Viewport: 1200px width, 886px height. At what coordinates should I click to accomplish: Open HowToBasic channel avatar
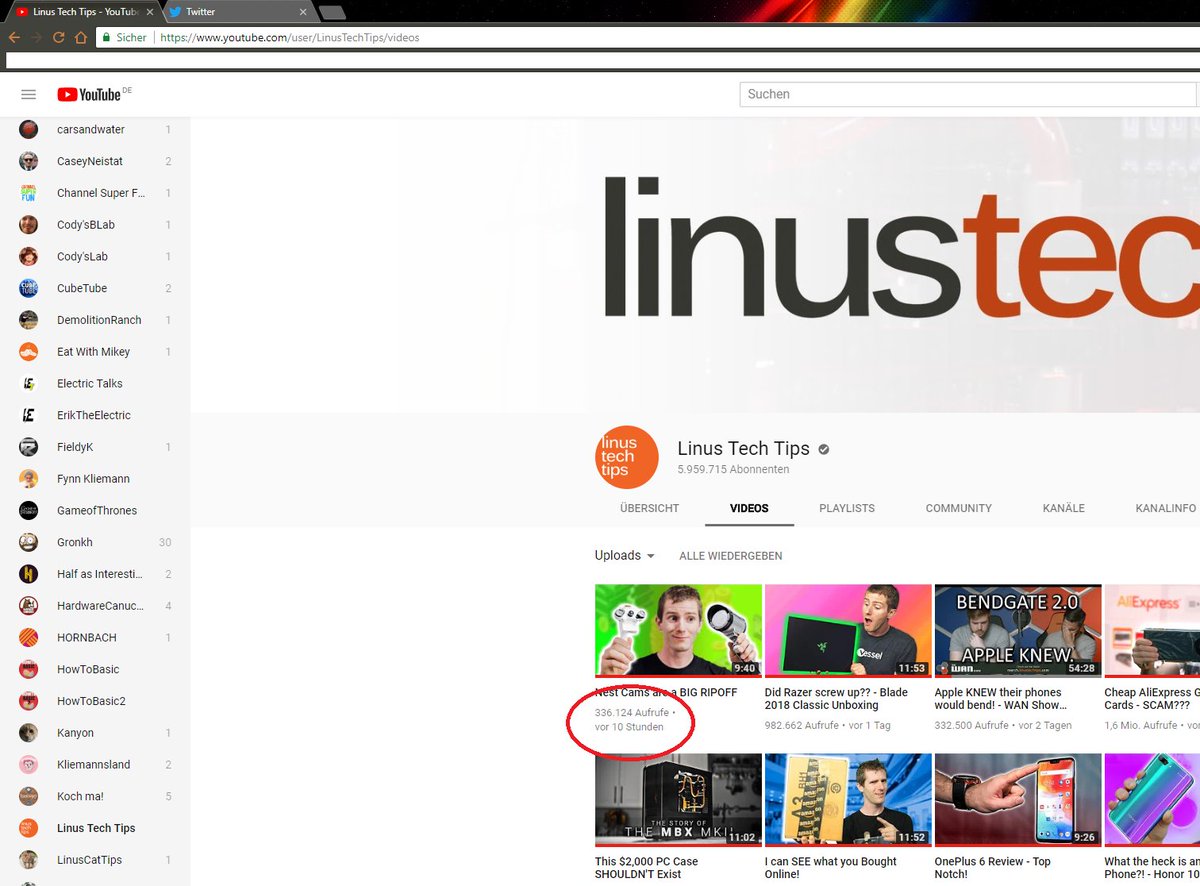pos(29,669)
